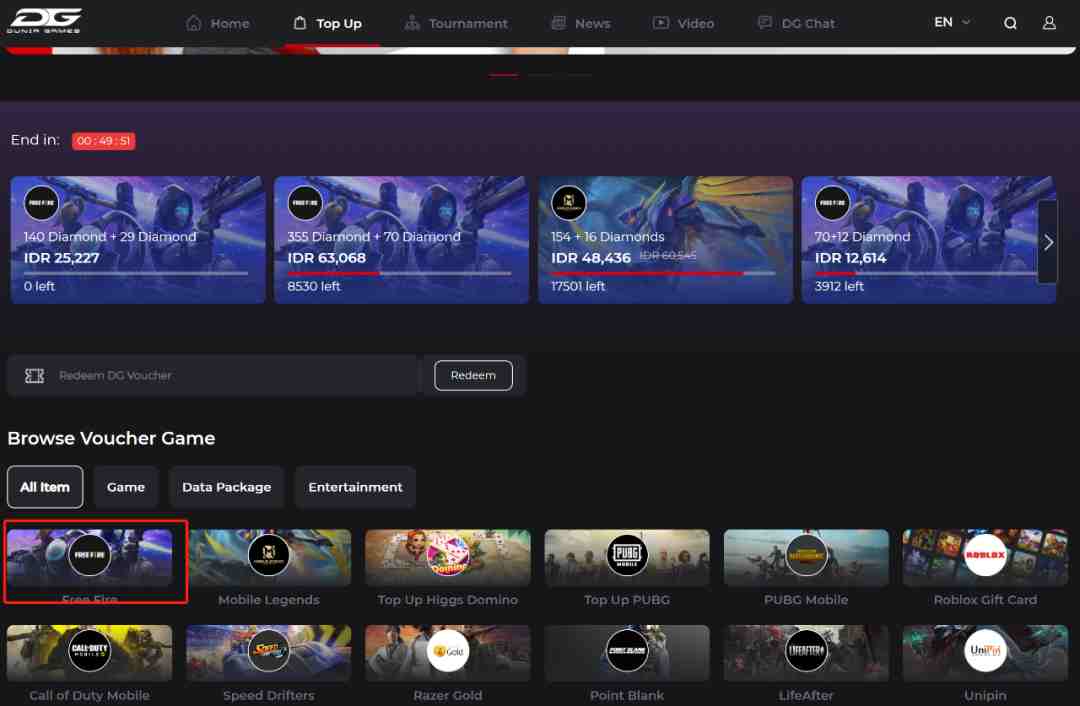This screenshot has height=706, width=1080.
Task: Open the search icon in header
Action: tap(1010, 23)
